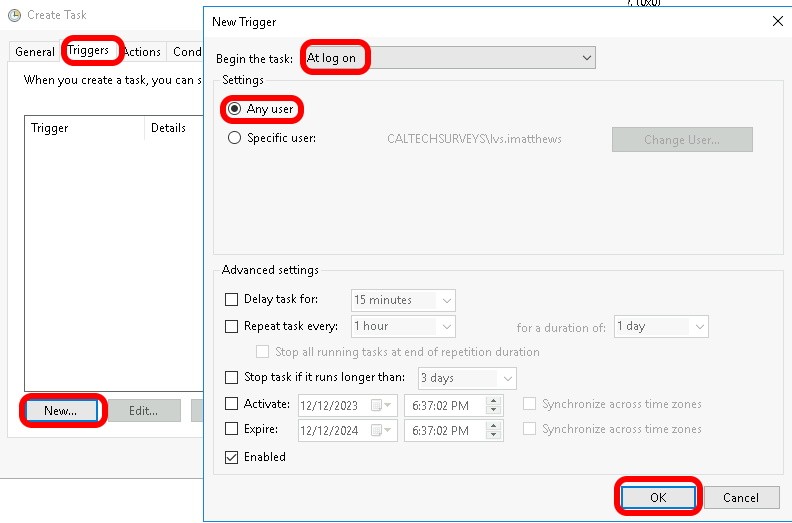Switch to the Actions tab
The image size is (792, 523).
(142, 52)
